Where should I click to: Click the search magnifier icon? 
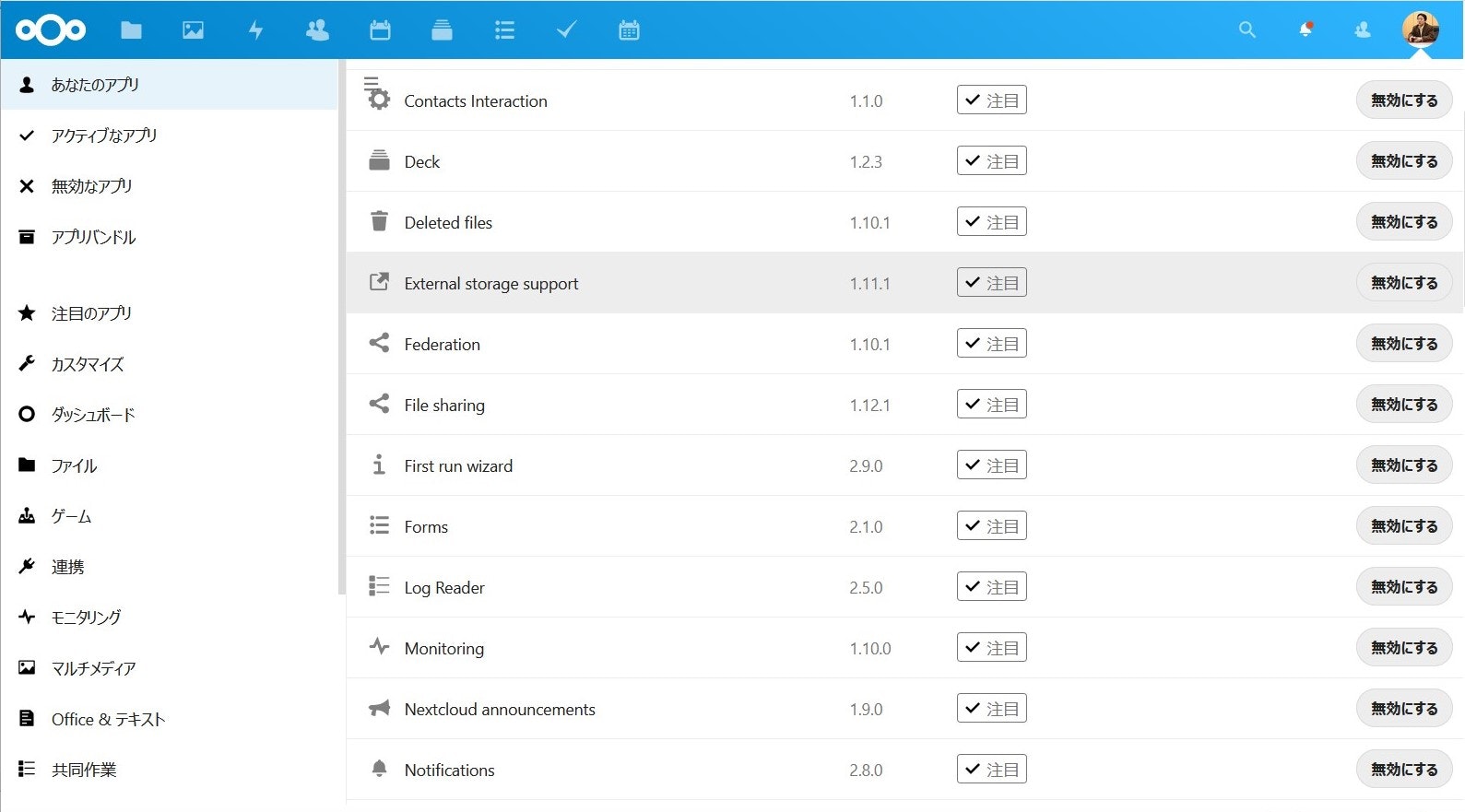click(1247, 29)
